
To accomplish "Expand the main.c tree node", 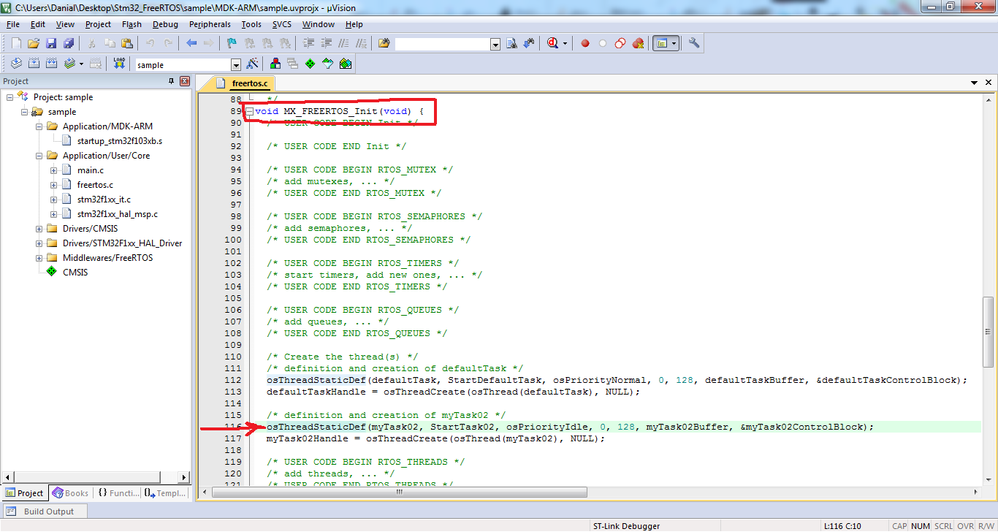I will coord(53,170).
